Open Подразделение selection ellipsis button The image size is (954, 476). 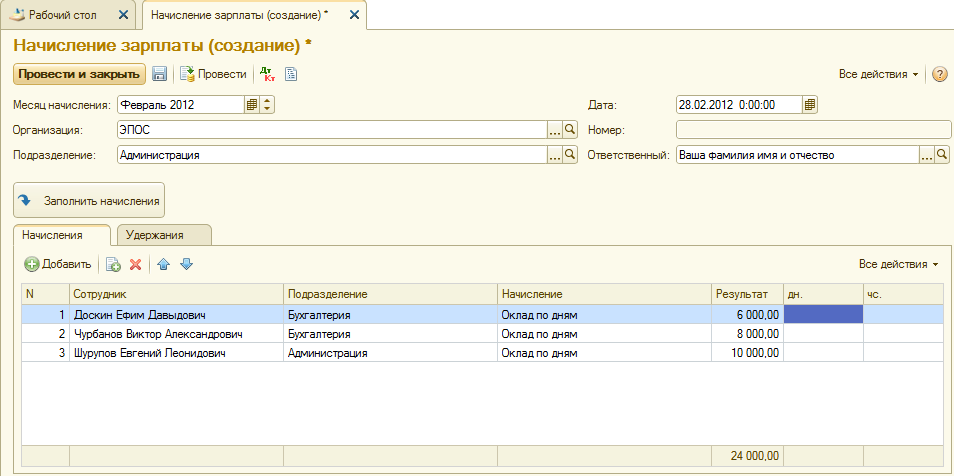coord(555,155)
